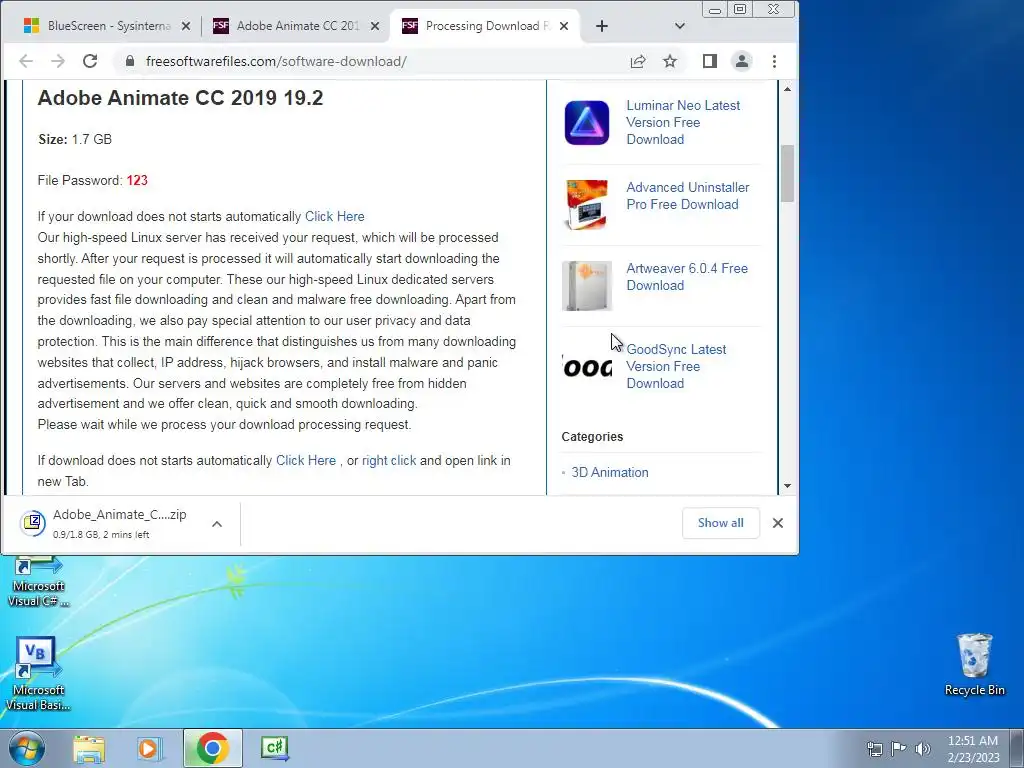Screen dimensions: 1024x768
Task: Click the Show desktop button at taskbar end
Action: click(1017, 748)
